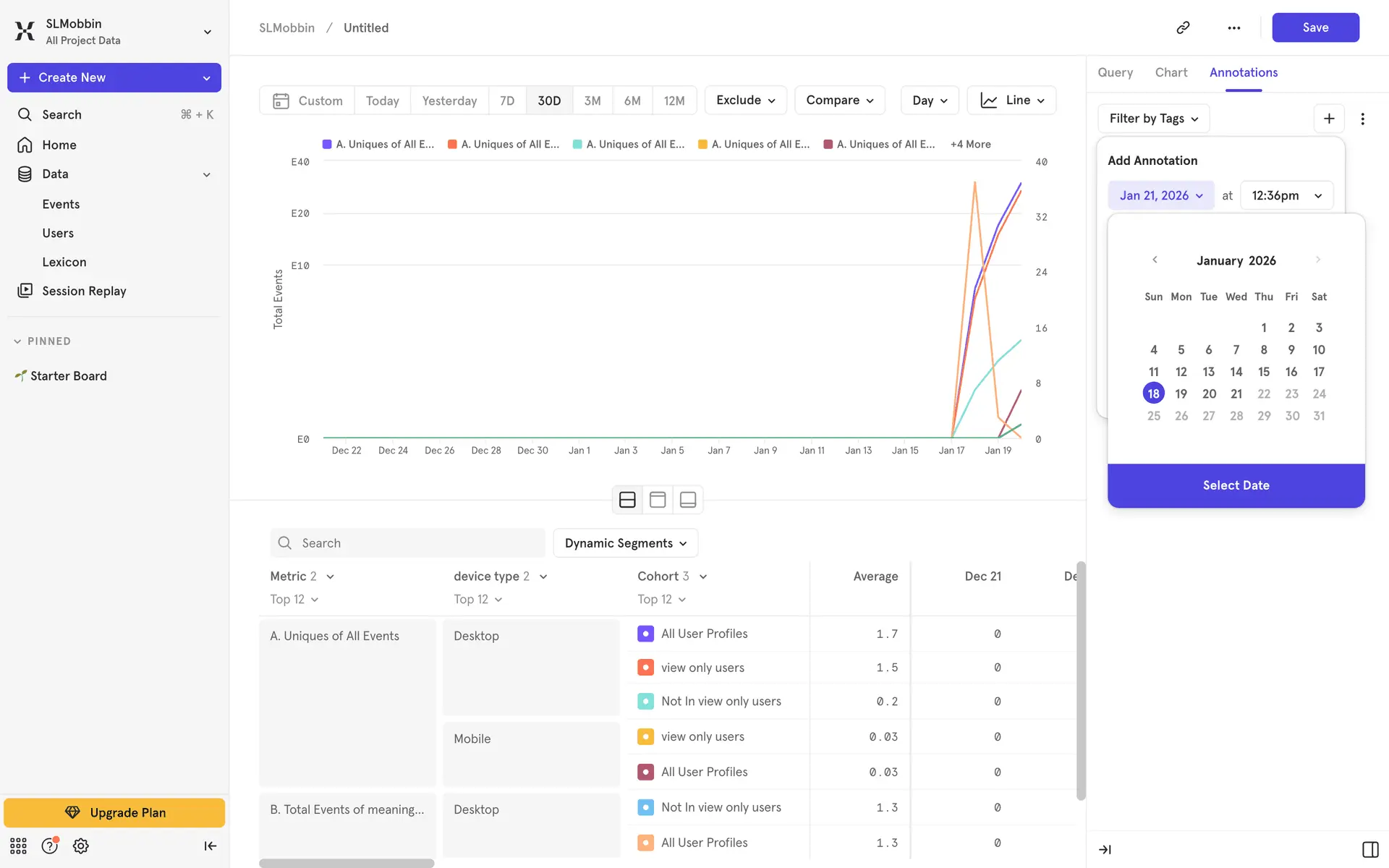Expand the Filter by Tags dropdown
Image resolution: width=1389 pixels, height=868 pixels.
click(1153, 119)
